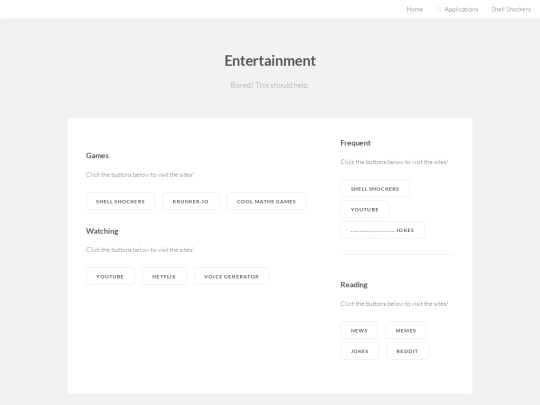
Task: Launch Shell Shockers from the Games section
Action: (x=120, y=201)
